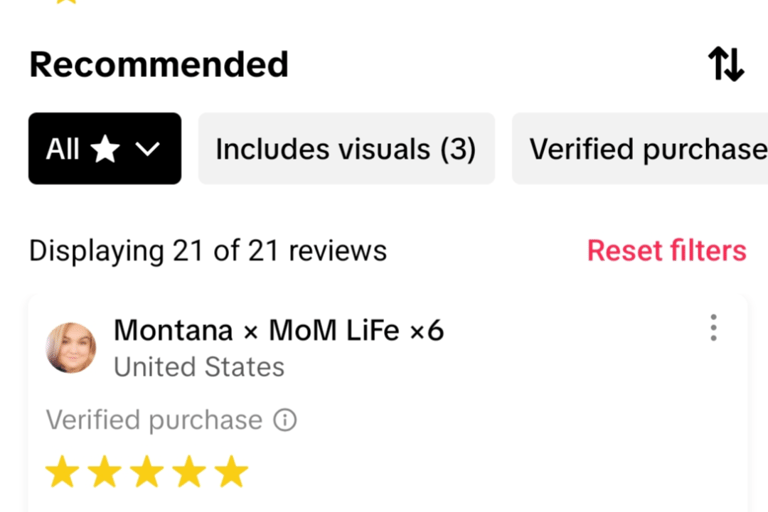Image resolution: width=768 pixels, height=512 pixels.
Task: Click the United States location label
Action: [199, 367]
